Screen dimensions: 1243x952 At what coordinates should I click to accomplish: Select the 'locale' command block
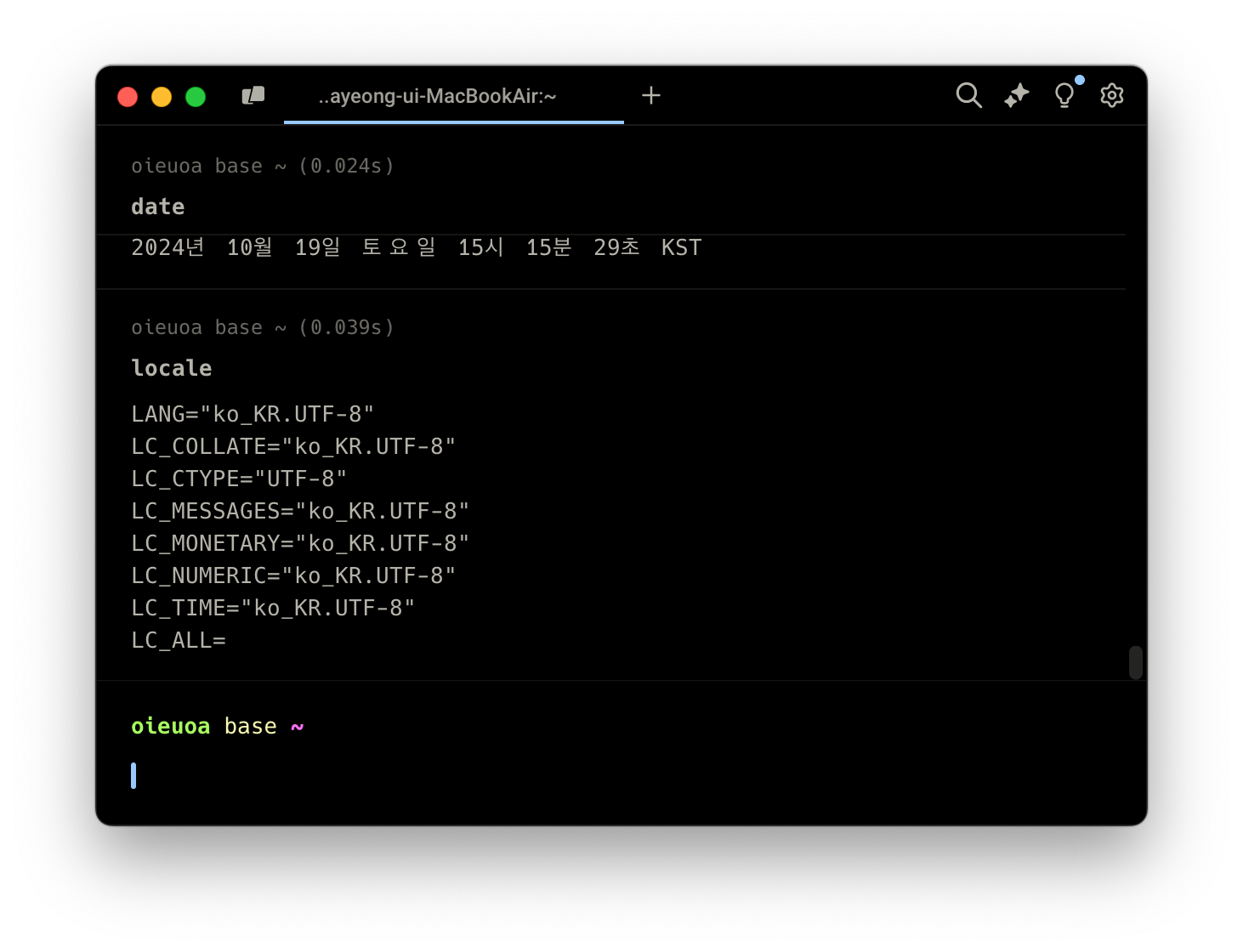(x=172, y=368)
